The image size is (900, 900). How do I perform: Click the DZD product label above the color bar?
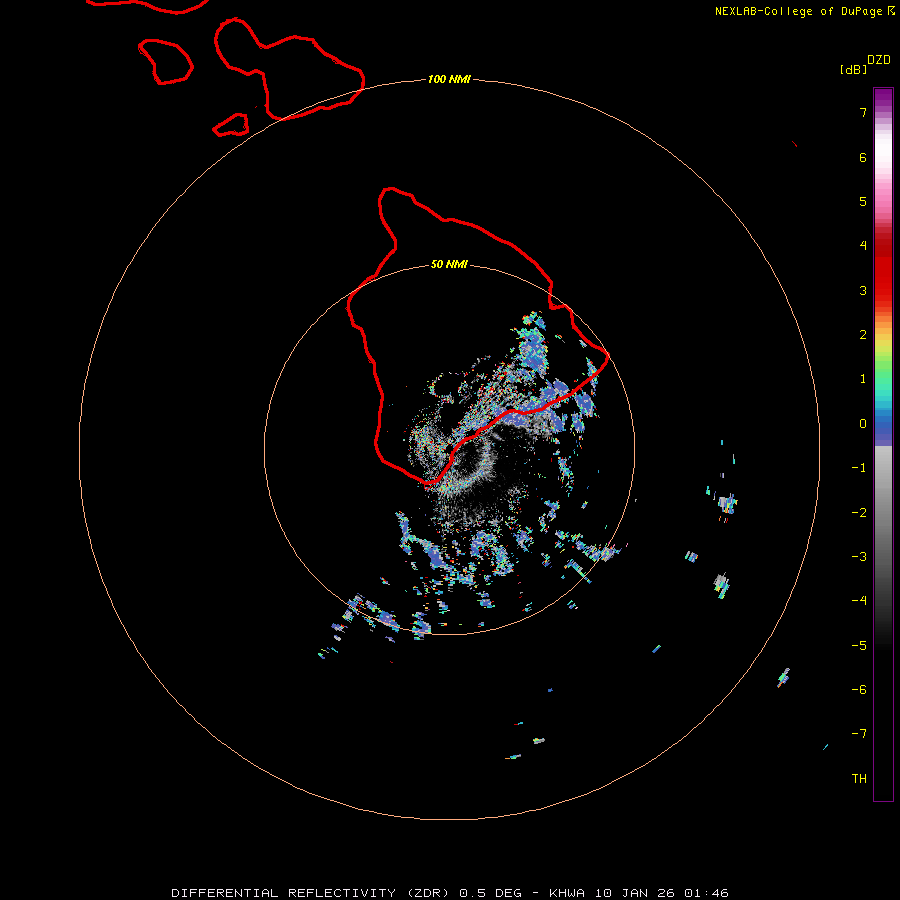tap(879, 60)
